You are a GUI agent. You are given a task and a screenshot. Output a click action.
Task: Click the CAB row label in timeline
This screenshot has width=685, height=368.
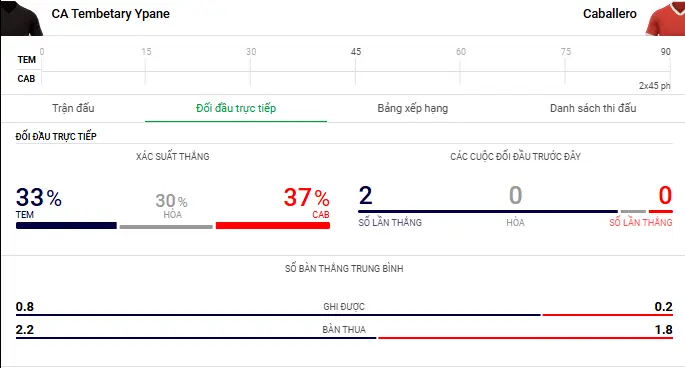tap(26, 79)
